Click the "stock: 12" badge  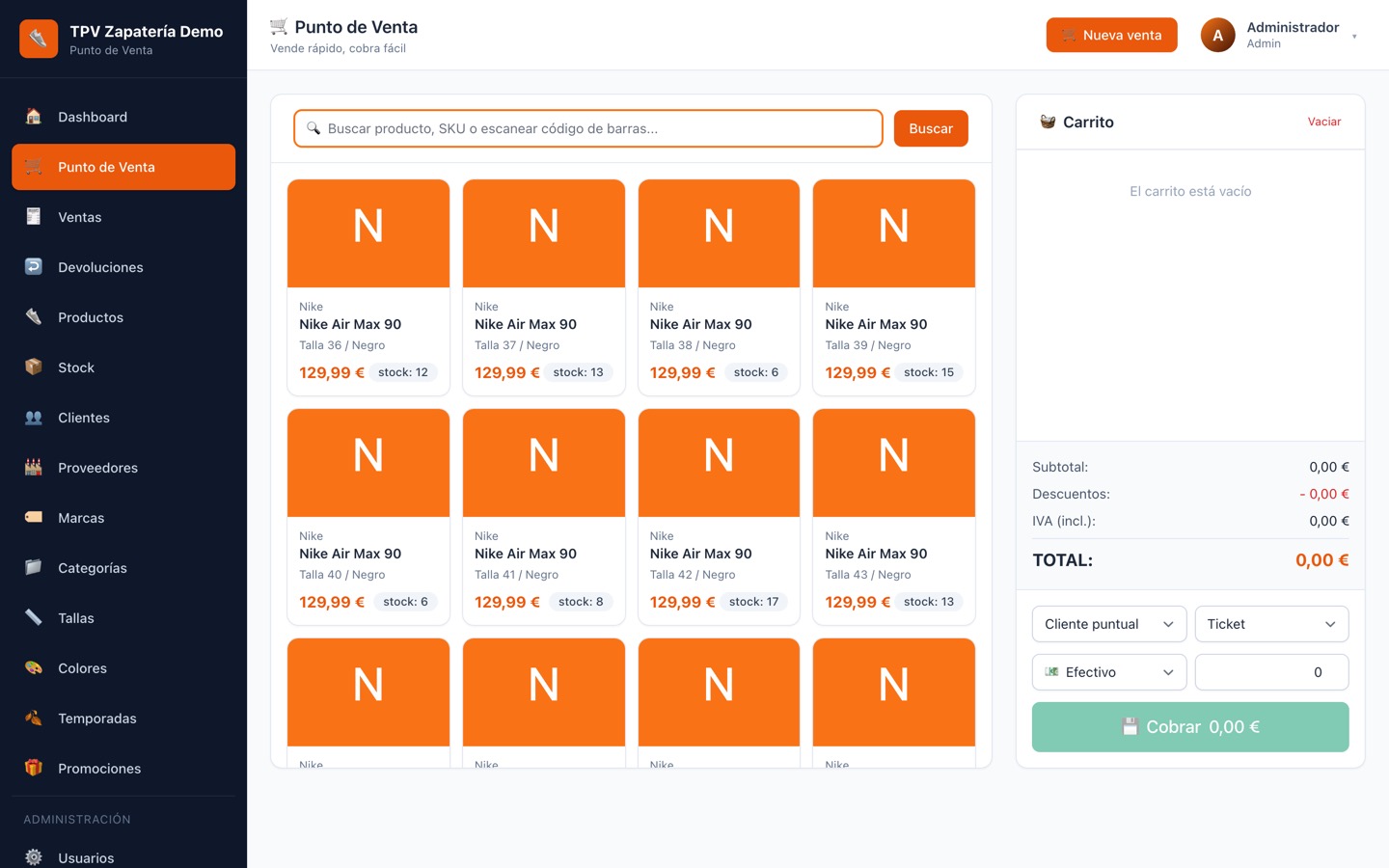tap(403, 372)
